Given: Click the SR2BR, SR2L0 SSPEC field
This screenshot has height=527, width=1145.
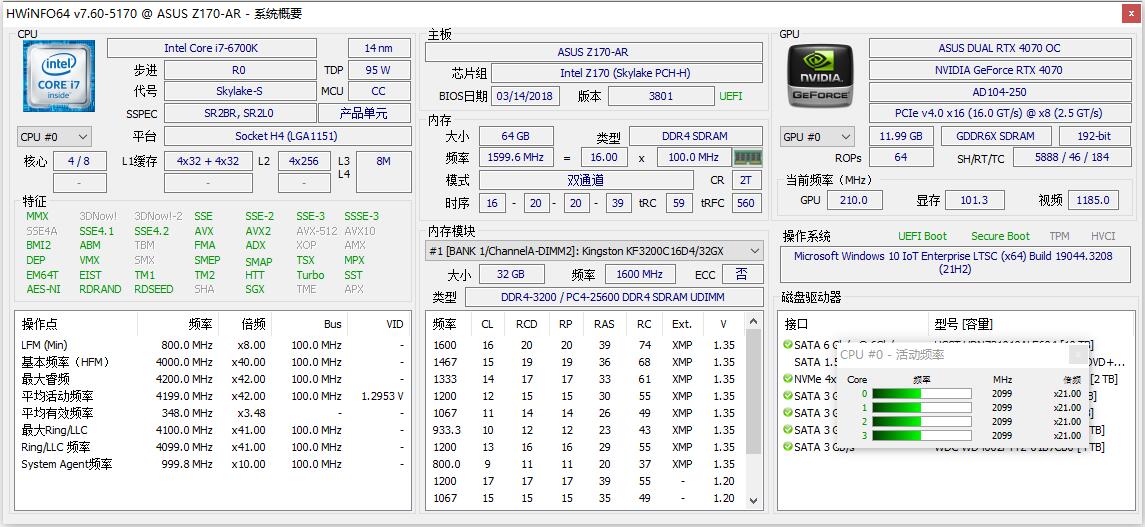Looking at the screenshot, I should [x=240, y=113].
